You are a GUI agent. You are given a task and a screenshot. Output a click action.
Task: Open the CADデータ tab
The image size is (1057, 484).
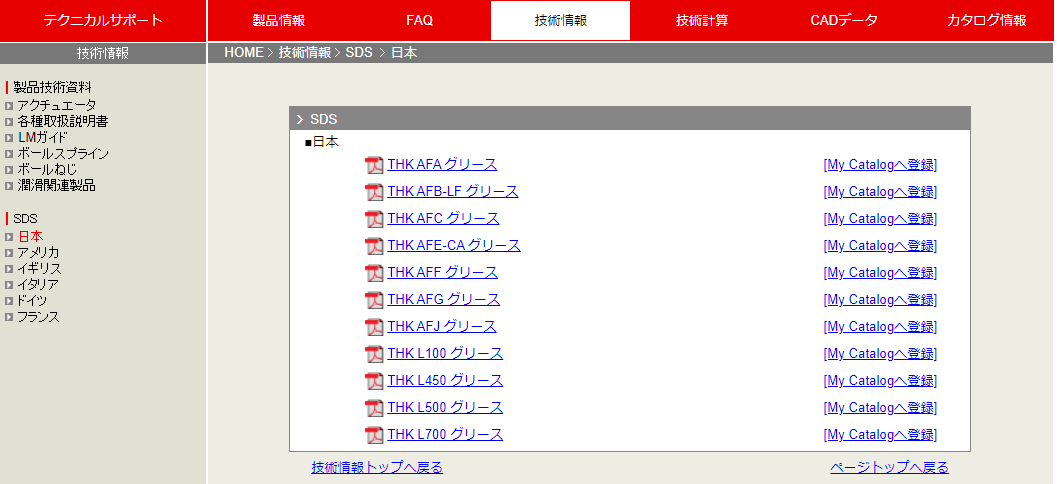(844, 20)
